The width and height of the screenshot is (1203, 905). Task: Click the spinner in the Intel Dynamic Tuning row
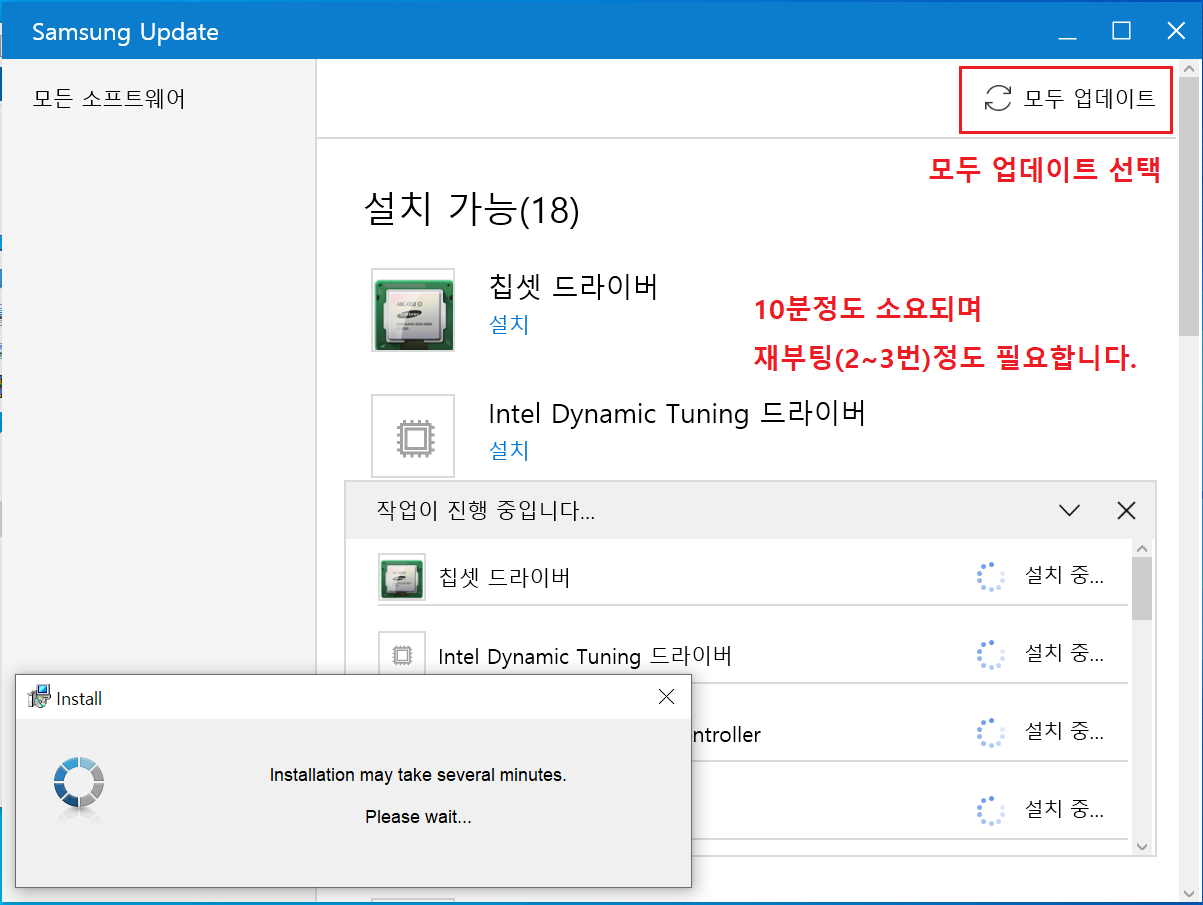pyautogui.click(x=990, y=656)
